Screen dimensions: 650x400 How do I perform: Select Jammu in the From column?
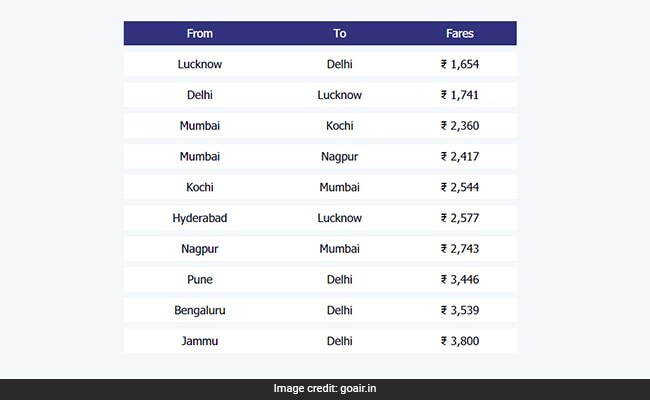coord(200,341)
